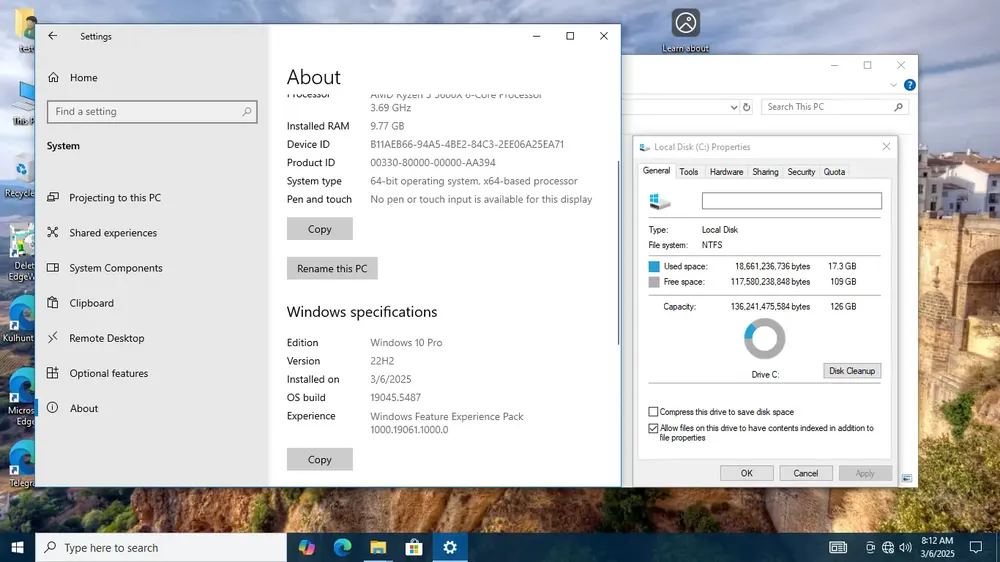Expand the Explorer address bar dropdown

pos(733,107)
